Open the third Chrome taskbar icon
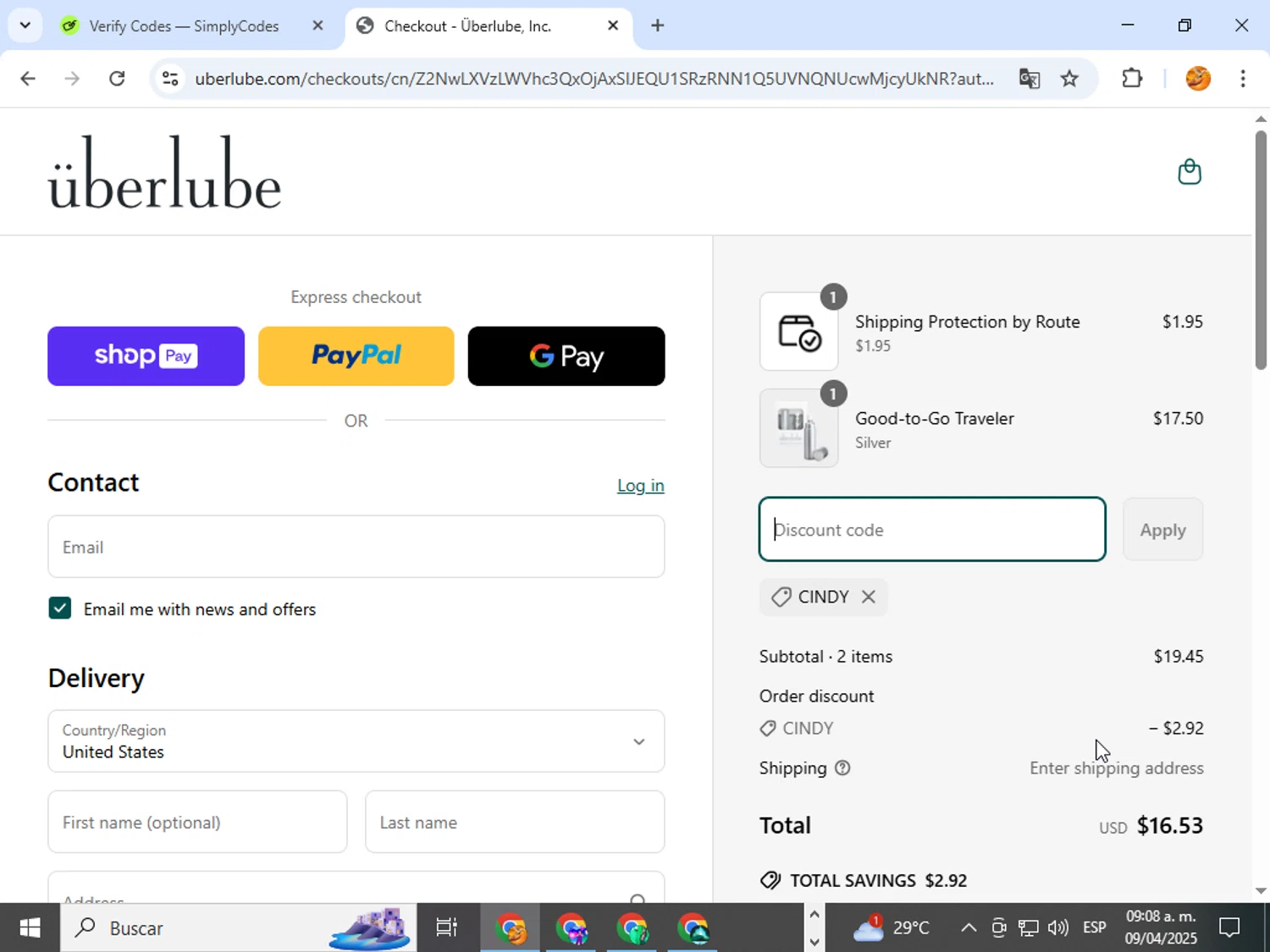This screenshot has height=952, width=1270. [632, 928]
